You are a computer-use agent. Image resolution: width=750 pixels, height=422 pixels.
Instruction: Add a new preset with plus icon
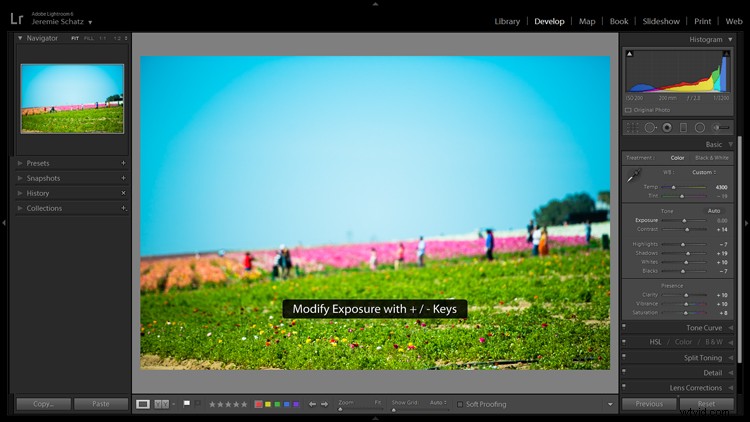(123, 163)
